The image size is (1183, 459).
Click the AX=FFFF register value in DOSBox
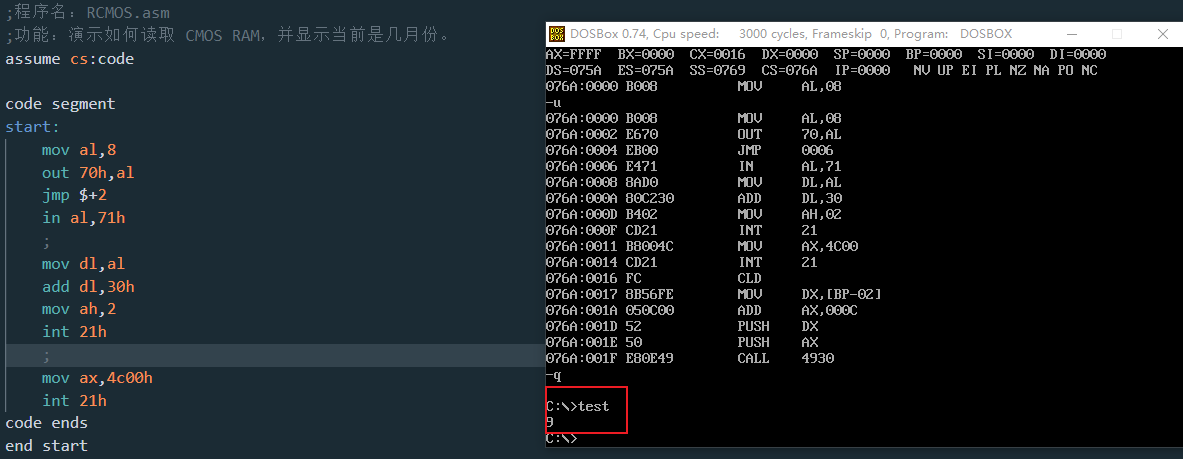tap(573, 54)
